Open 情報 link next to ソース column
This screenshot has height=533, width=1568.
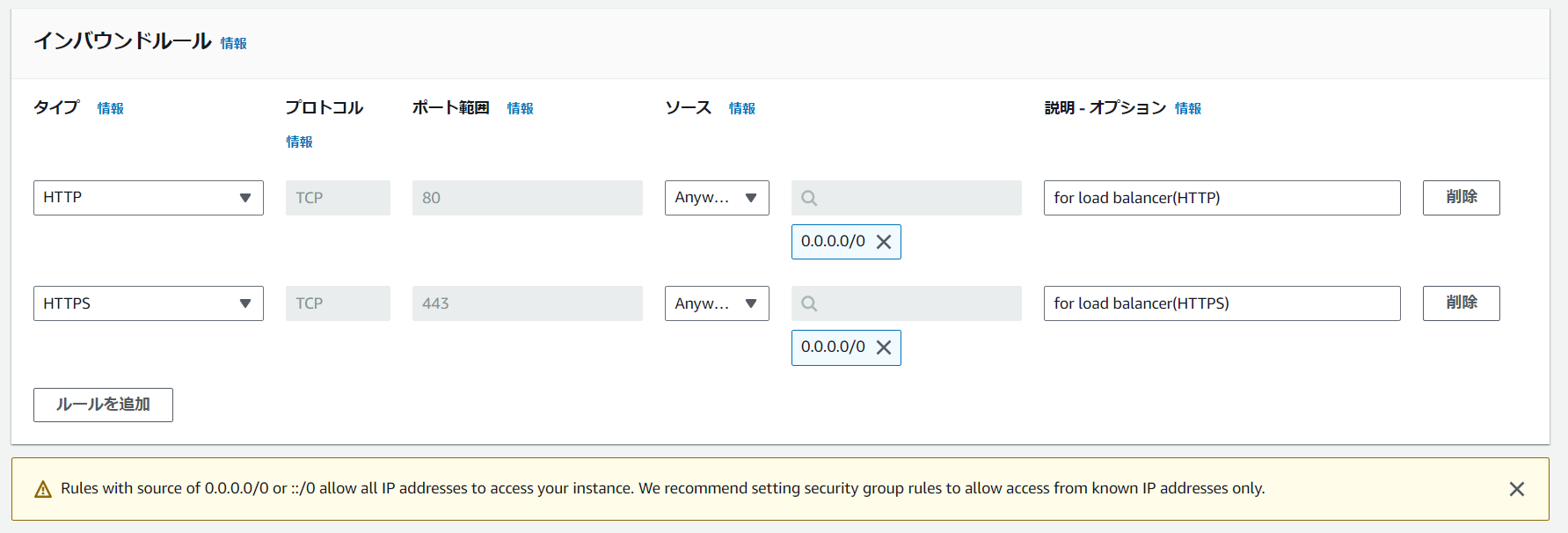(x=741, y=108)
